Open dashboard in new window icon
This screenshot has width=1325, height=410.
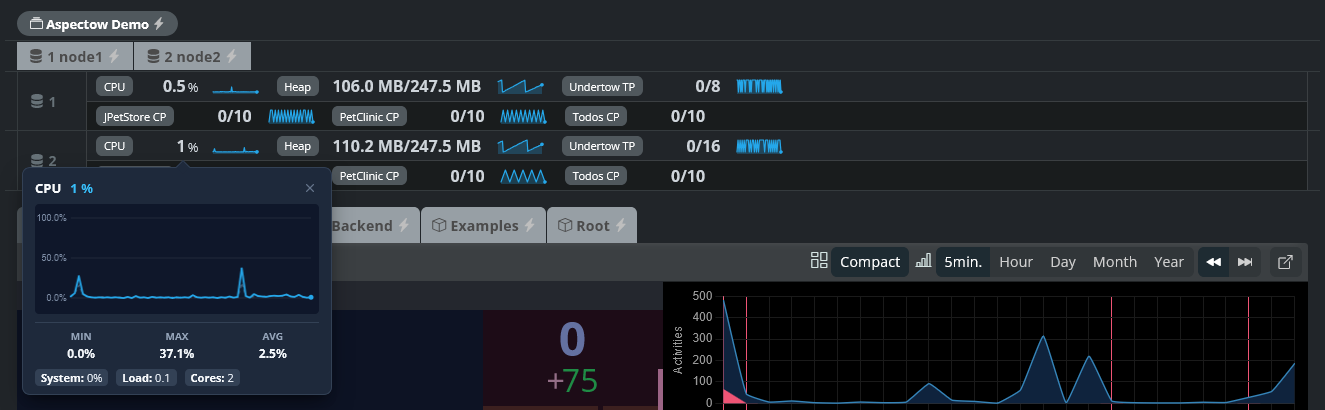(1286, 262)
